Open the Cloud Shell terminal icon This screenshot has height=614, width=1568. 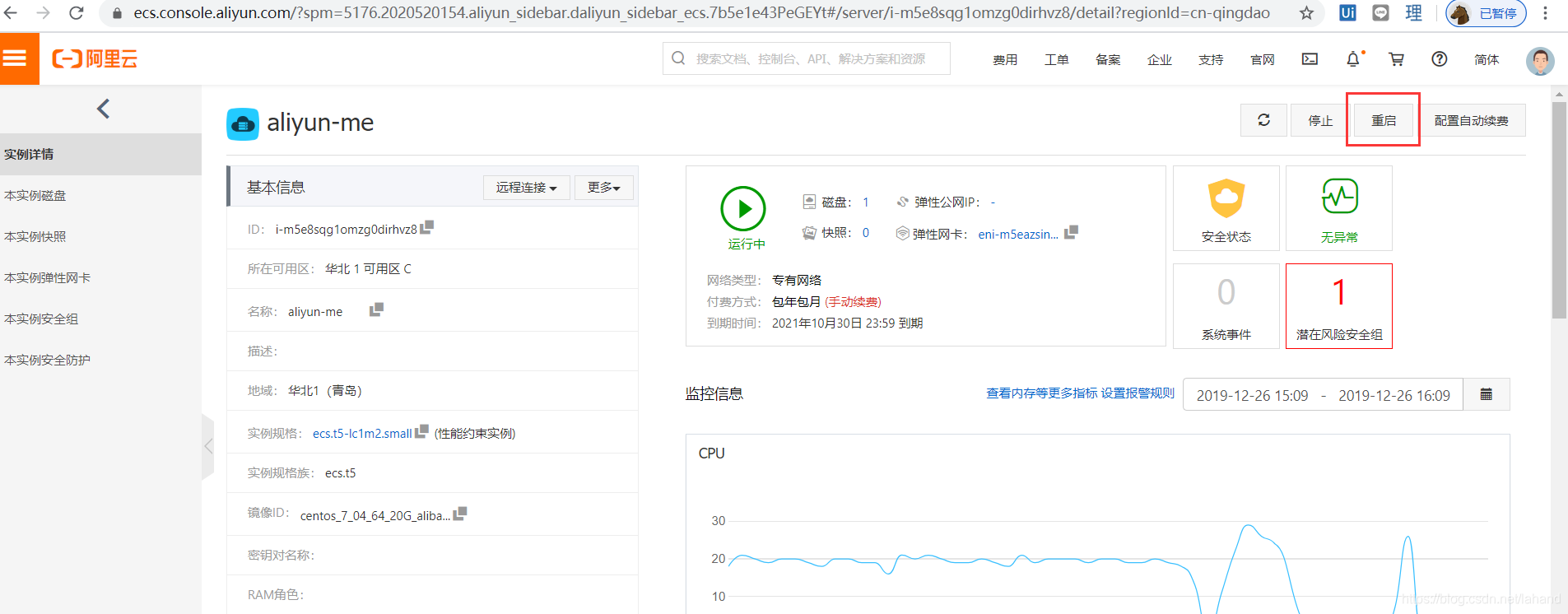coord(1310,58)
